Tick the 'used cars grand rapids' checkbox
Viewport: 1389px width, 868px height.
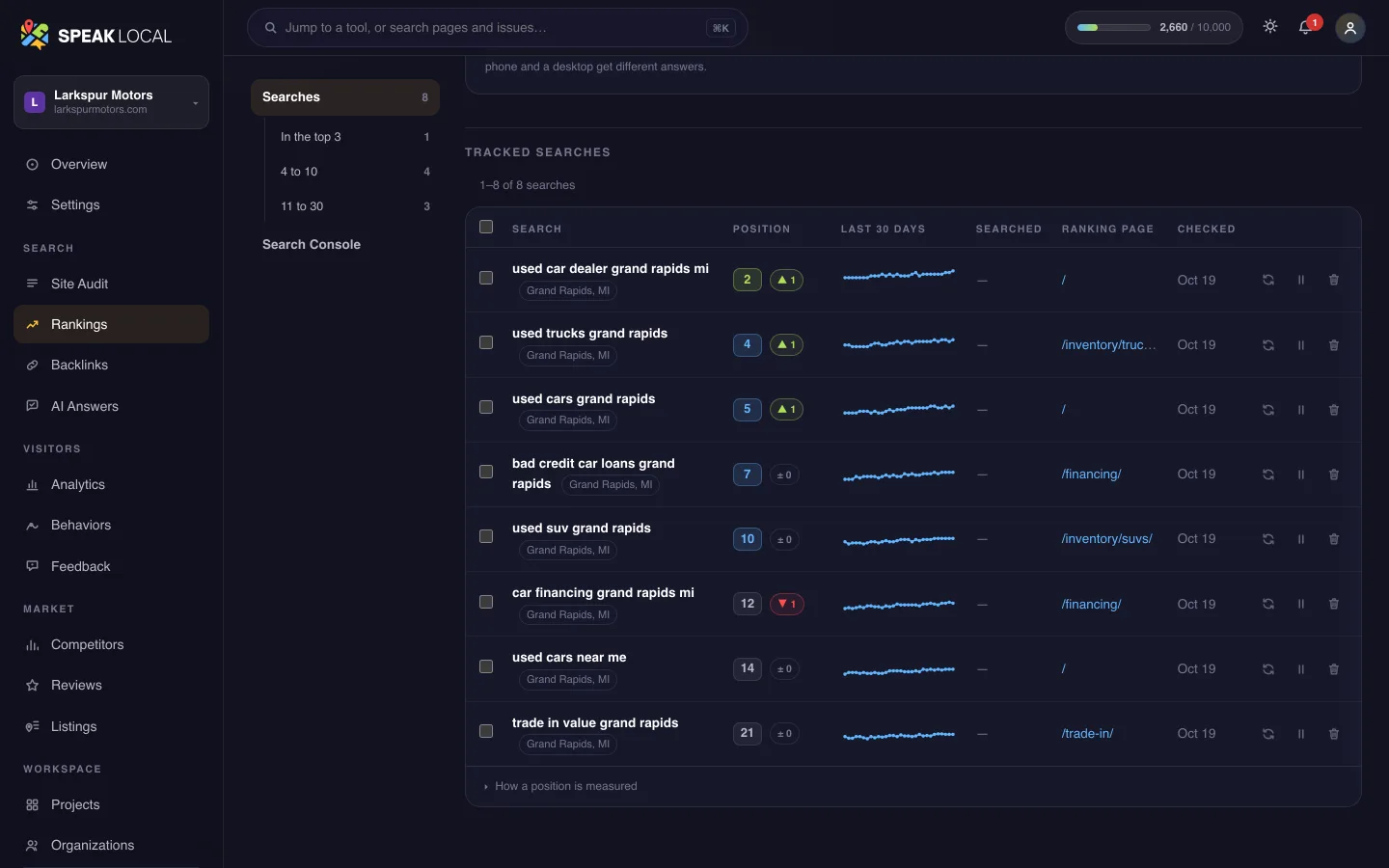[486, 407]
